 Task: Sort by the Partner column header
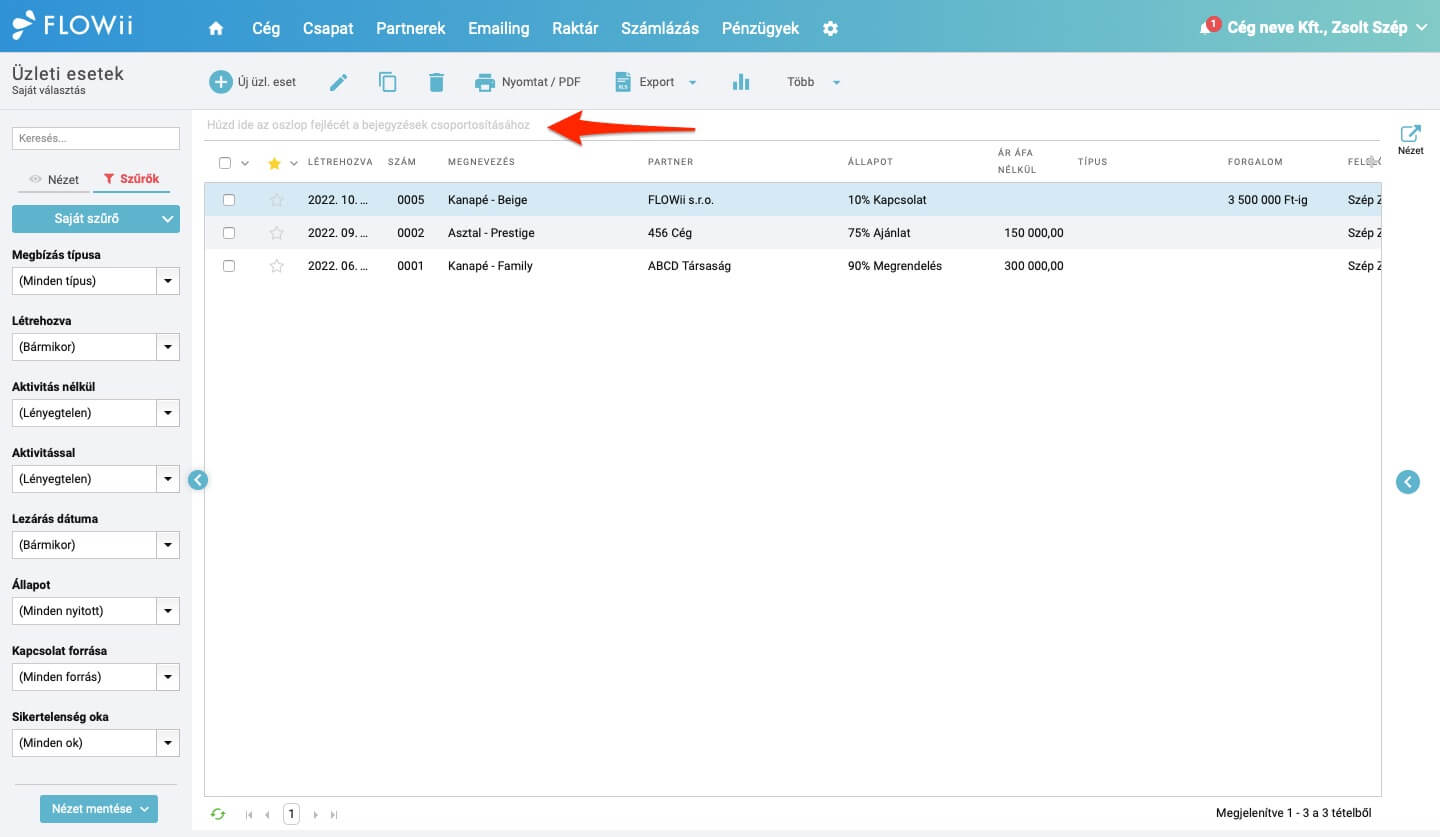(670, 162)
